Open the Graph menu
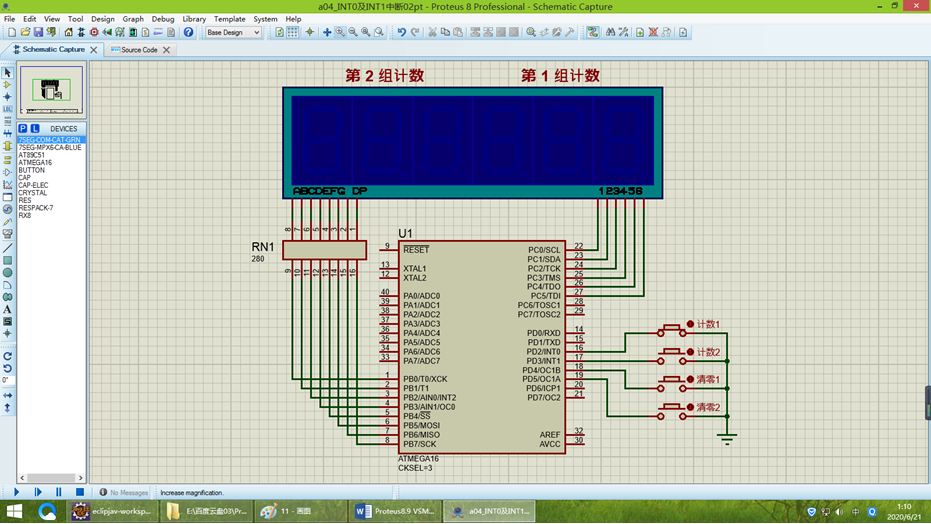 pyautogui.click(x=133, y=19)
